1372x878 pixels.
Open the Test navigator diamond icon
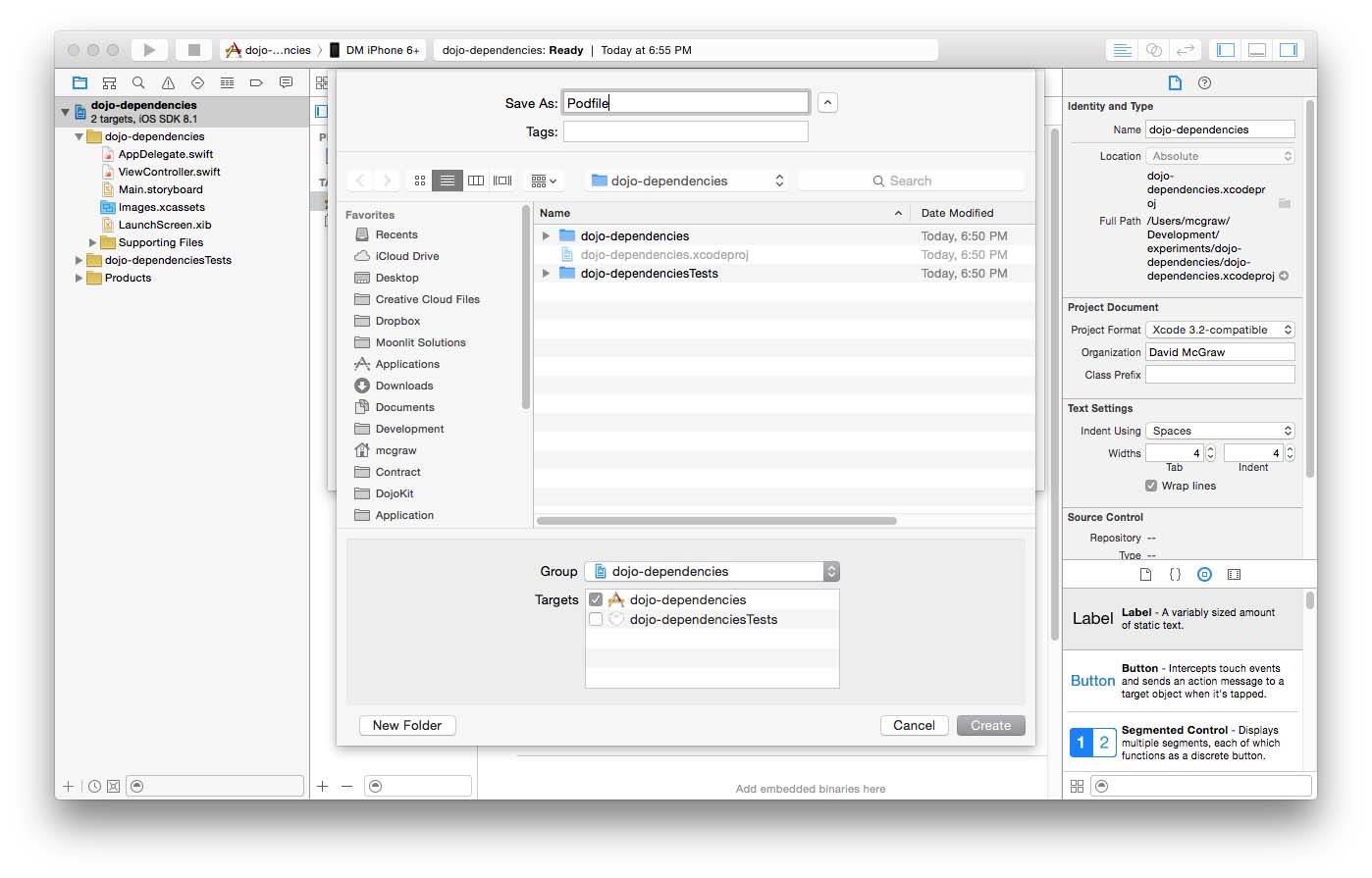[x=197, y=83]
